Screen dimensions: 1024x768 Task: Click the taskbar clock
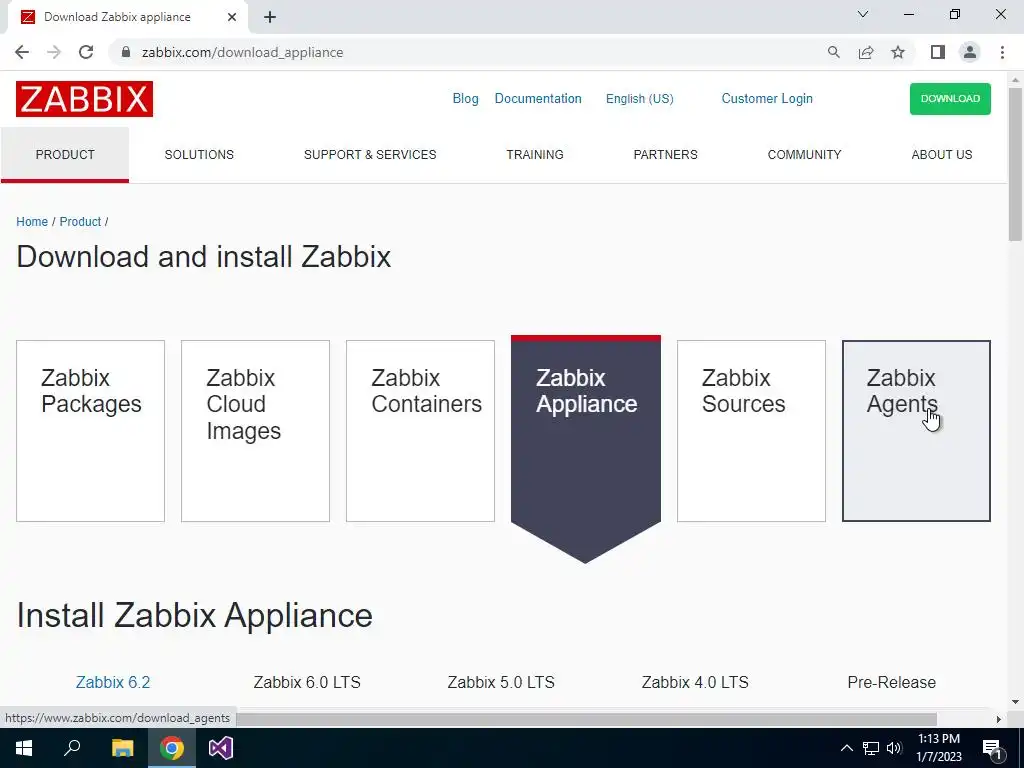click(938, 748)
